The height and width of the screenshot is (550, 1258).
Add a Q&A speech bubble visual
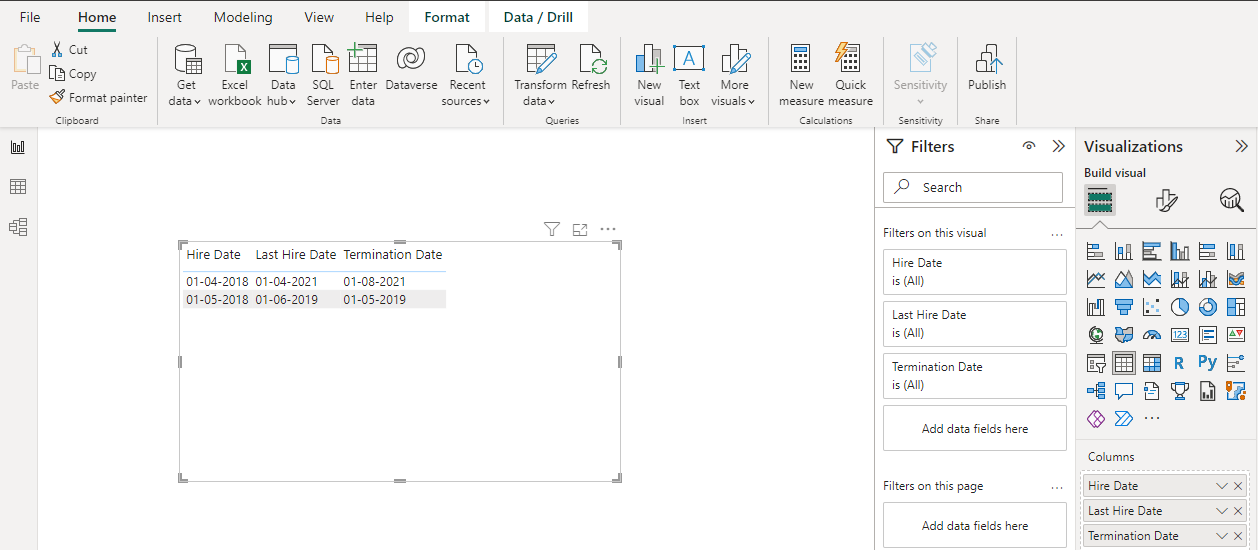click(x=1123, y=391)
